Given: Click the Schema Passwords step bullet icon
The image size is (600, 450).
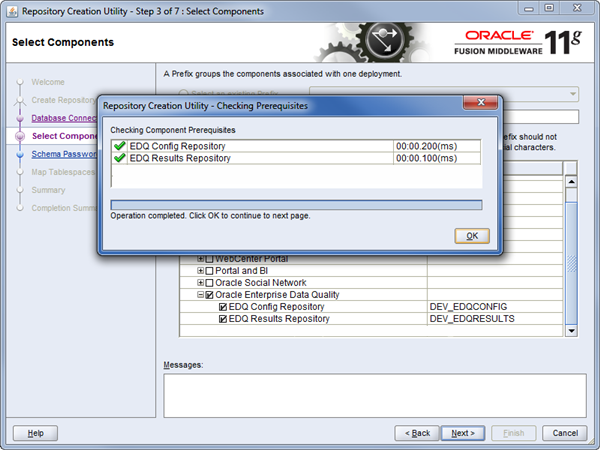Looking at the screenshot, I should click(x=20, y=154).
